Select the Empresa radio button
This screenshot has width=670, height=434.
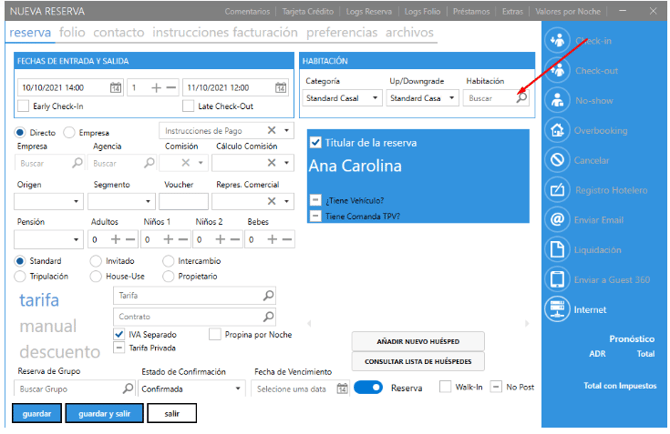pos(69,131)
